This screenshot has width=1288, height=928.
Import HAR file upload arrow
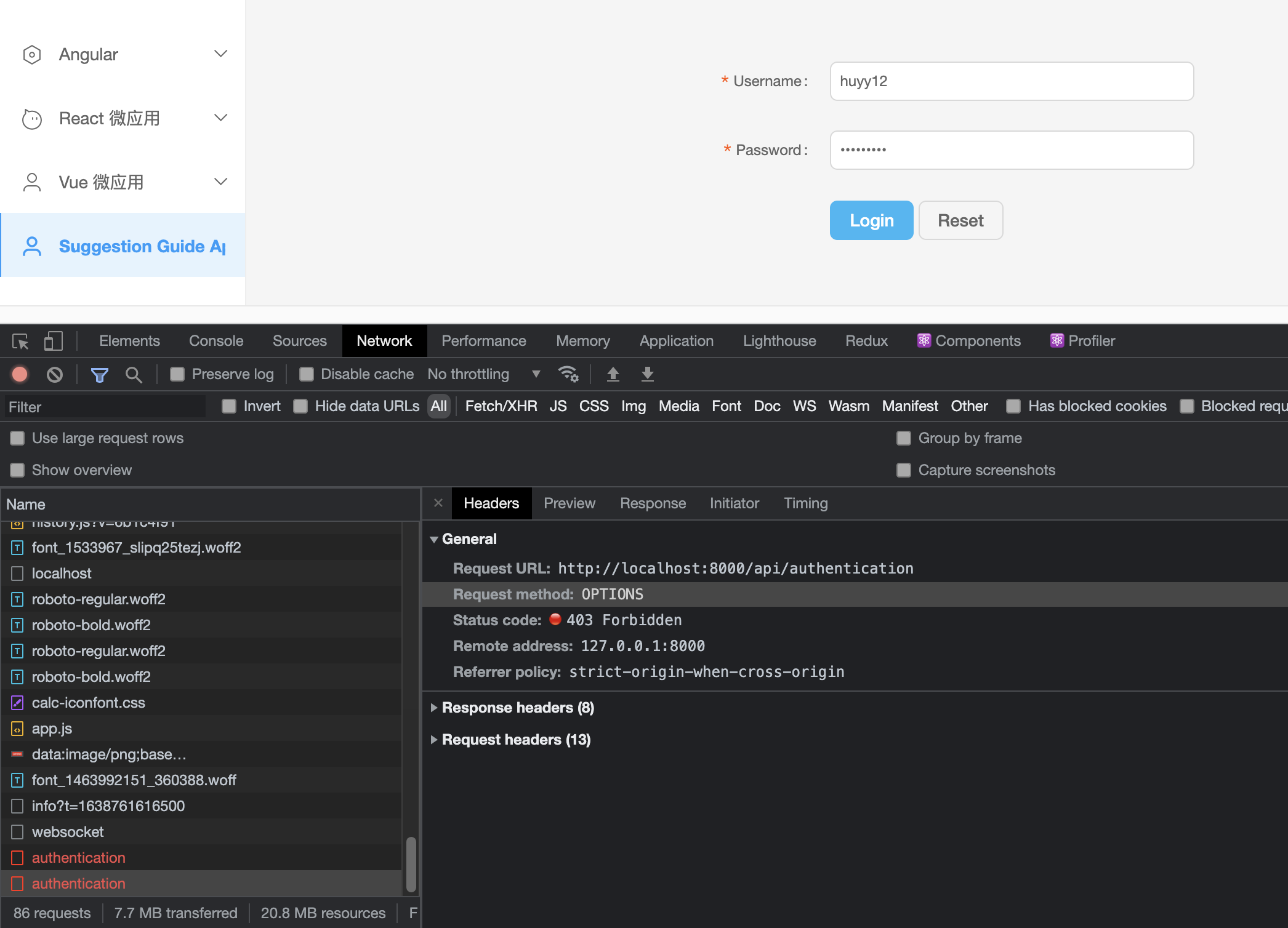tap(613, 374)
